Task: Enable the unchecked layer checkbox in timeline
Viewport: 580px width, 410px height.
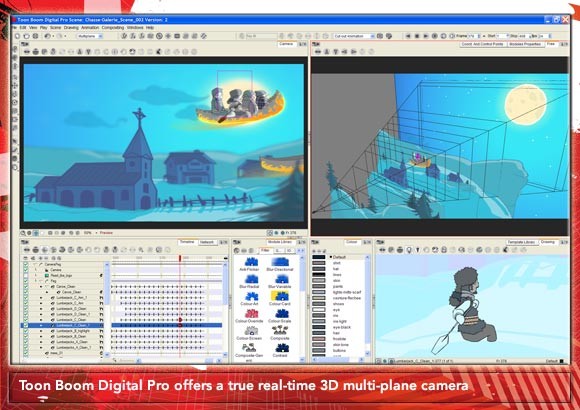Action: tap(26, 276)
